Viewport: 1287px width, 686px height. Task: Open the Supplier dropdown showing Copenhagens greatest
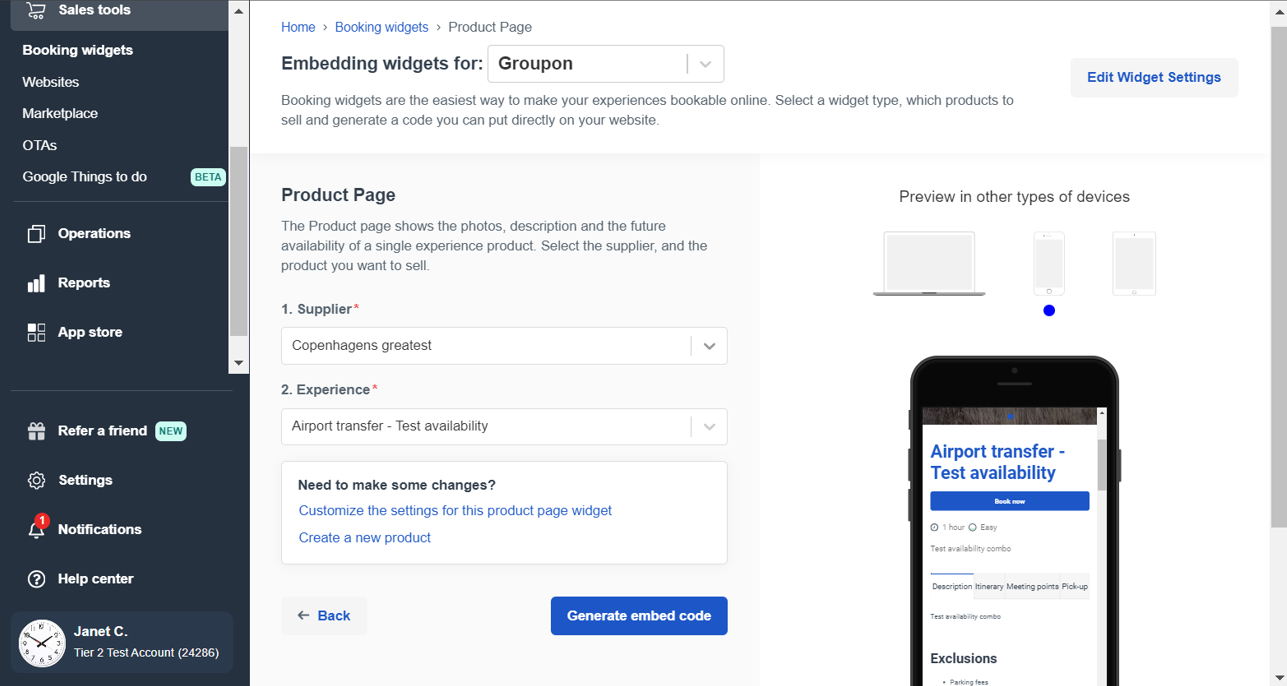click(x=709, y=345)
